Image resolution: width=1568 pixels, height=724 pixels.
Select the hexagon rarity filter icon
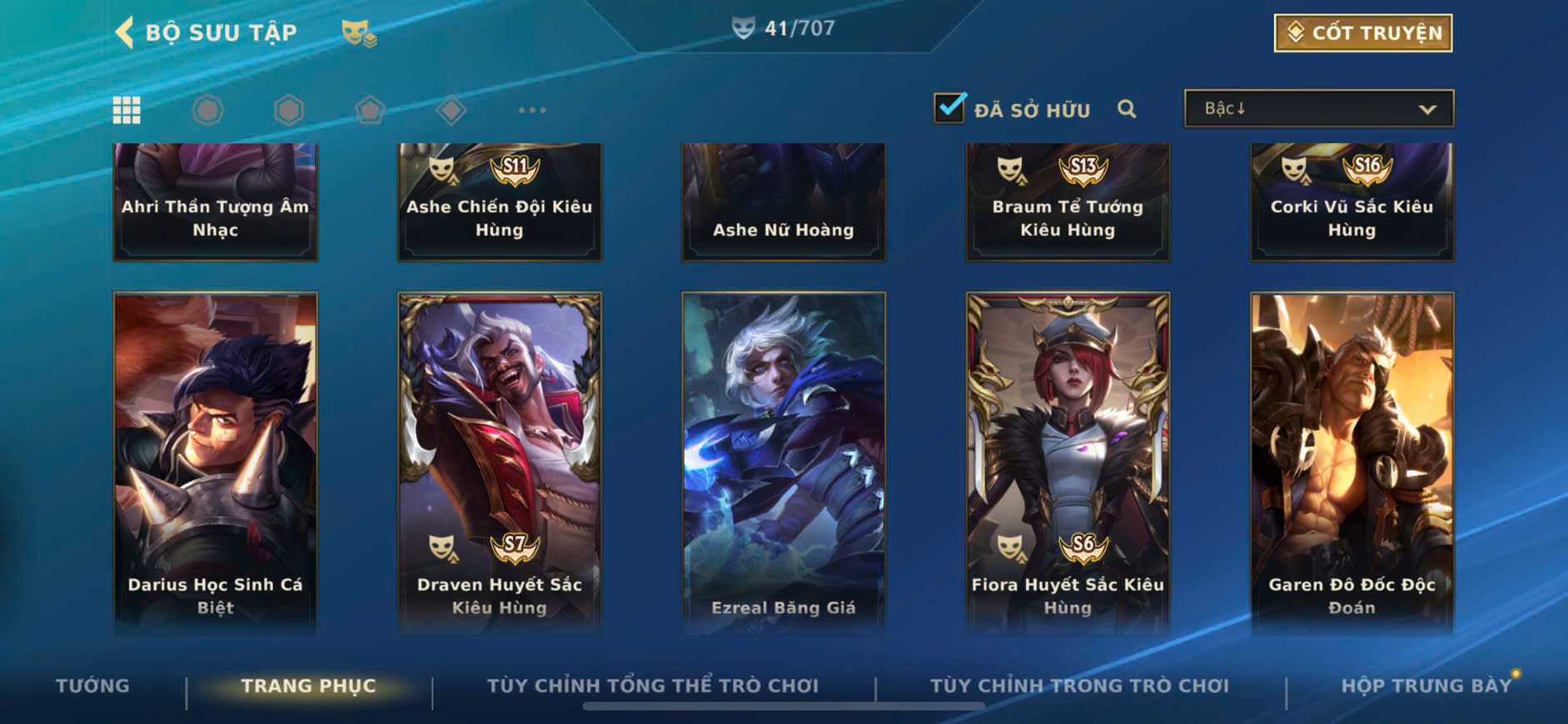pyautogui.click(x=289, y=110)
